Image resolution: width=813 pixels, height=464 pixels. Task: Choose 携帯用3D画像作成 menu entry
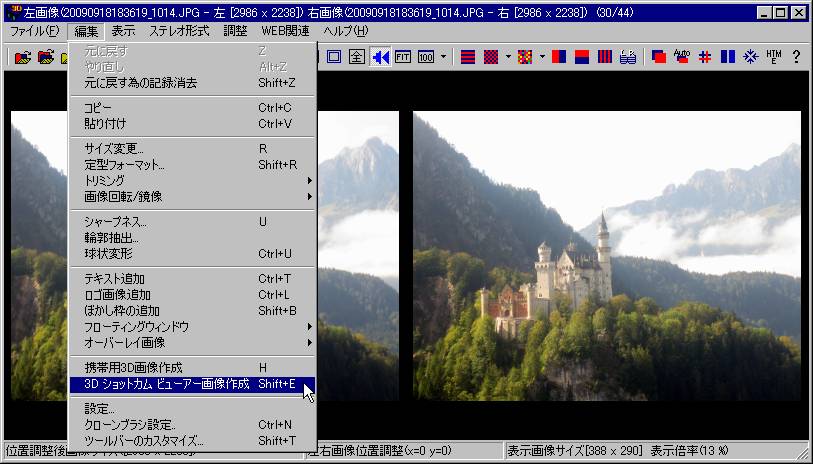click(193, 368)
